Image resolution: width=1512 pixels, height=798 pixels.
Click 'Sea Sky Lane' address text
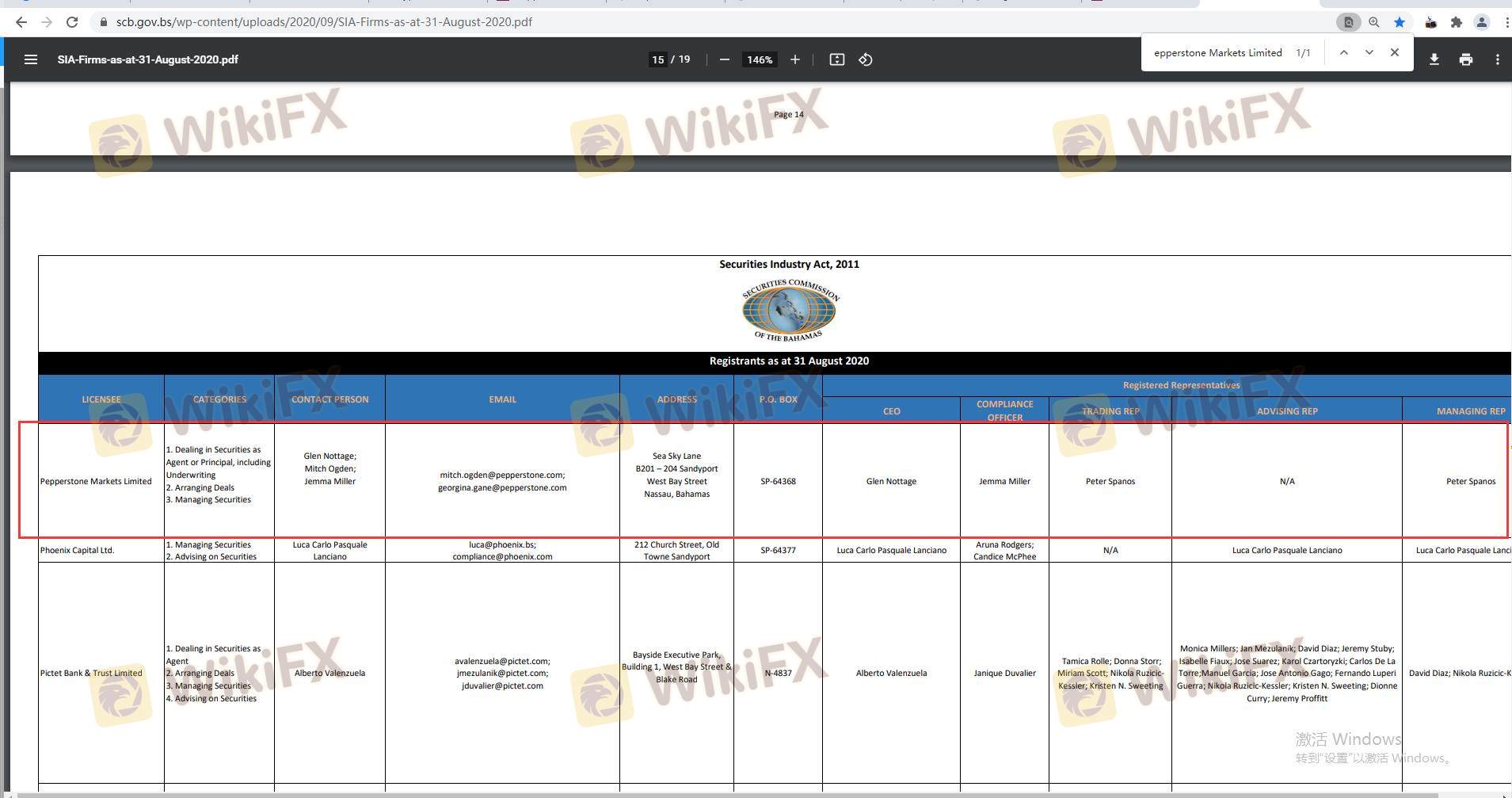(676, 456)
